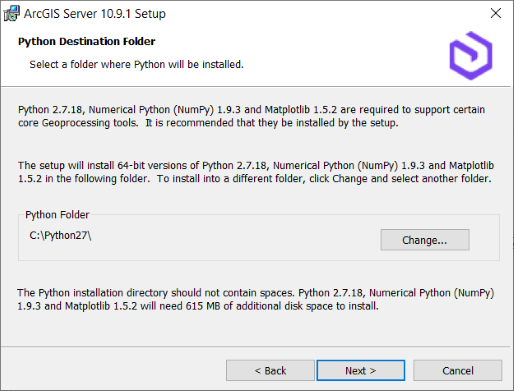514x391 pixels.
Task: Cancel the ArcGIS Server setup
Action: tap(458, 370)
